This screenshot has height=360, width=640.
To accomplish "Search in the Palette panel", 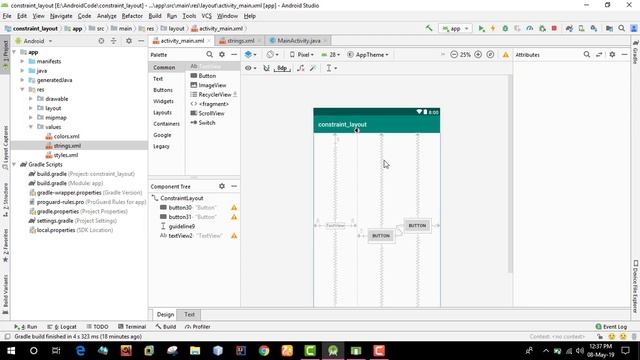I will click(x=209, y=54).
